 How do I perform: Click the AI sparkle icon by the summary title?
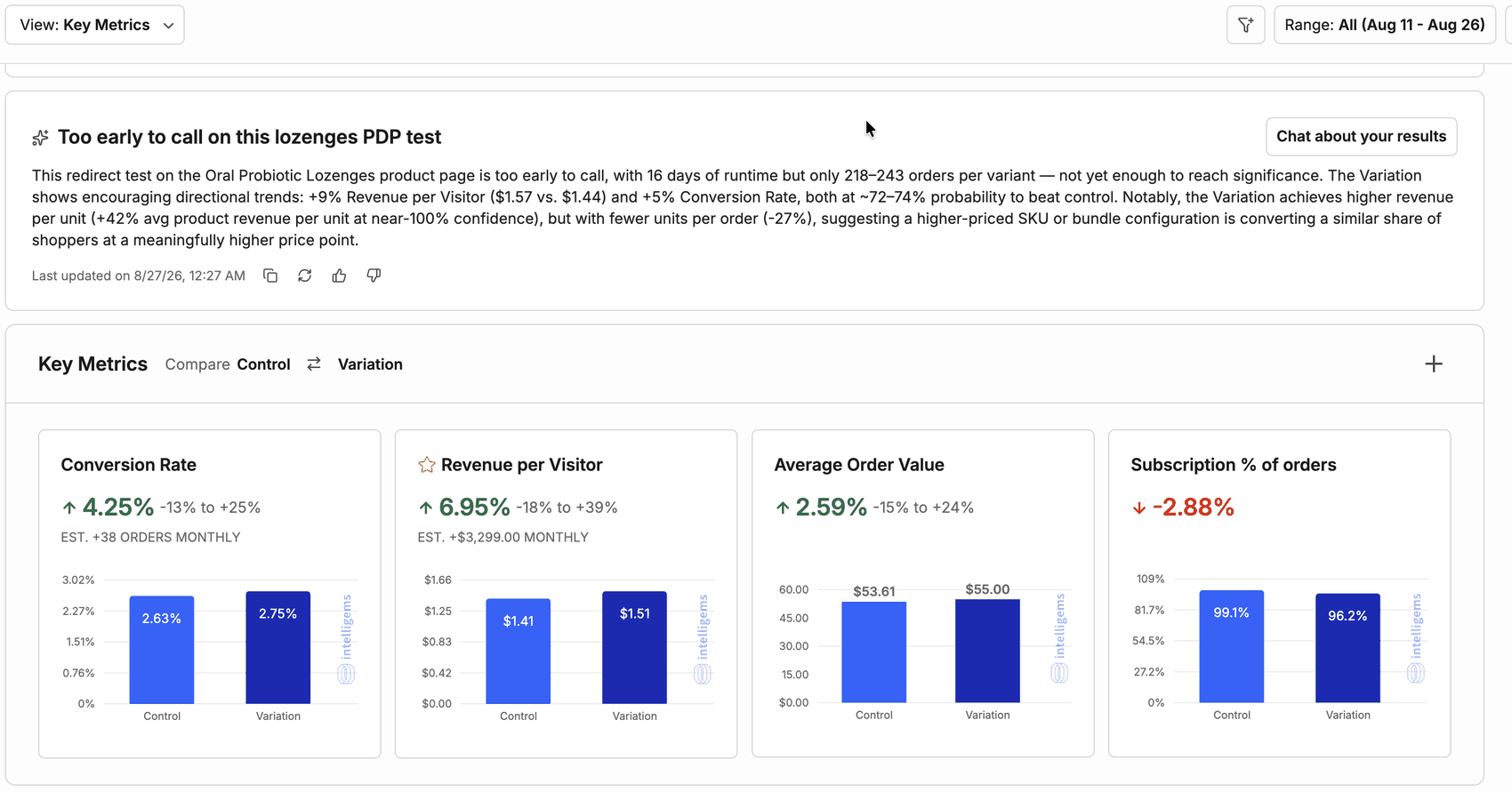pyautogui.click(x=40, y=138)
